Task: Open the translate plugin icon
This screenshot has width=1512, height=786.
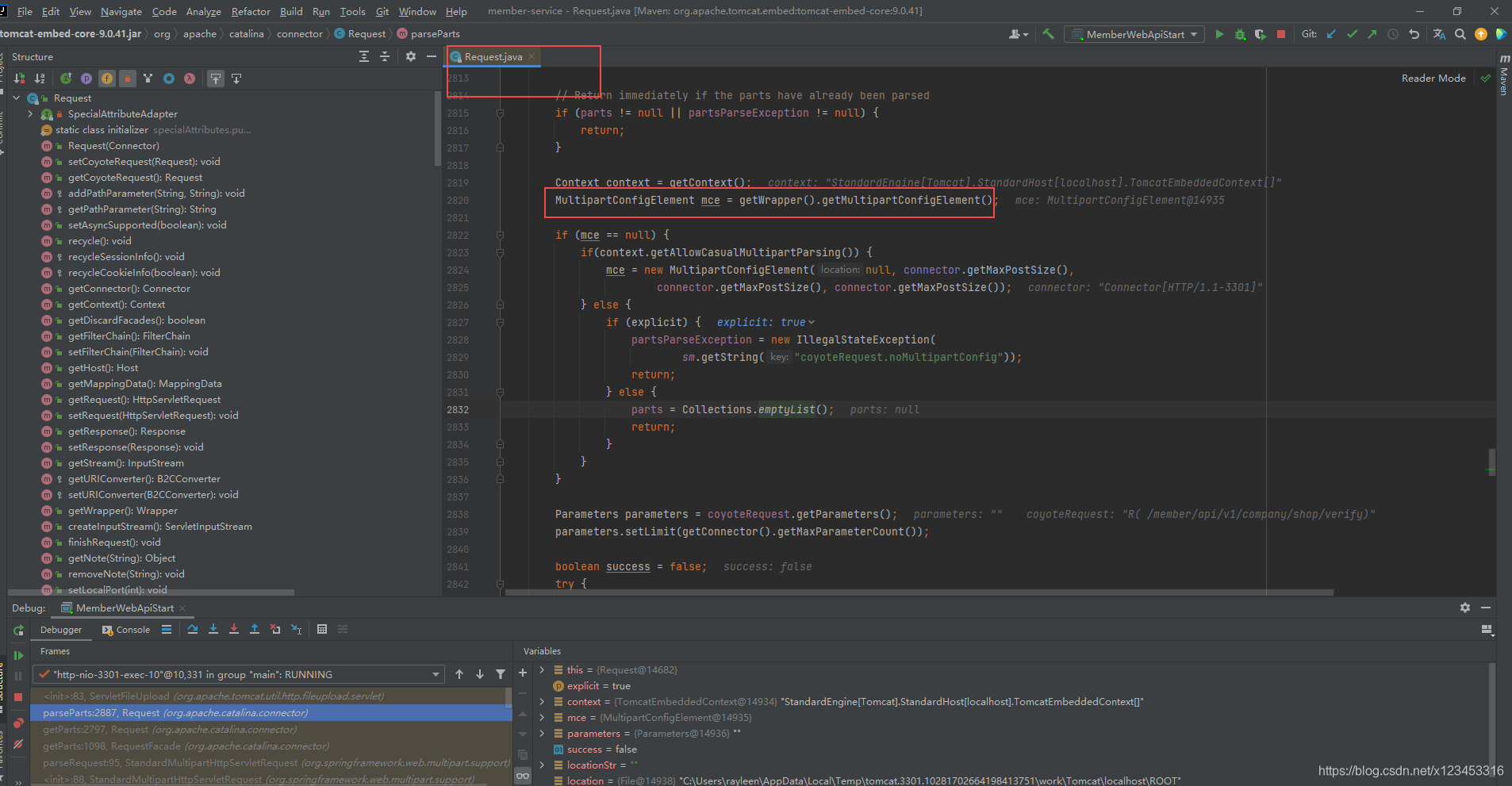Action: [1439, 34]
